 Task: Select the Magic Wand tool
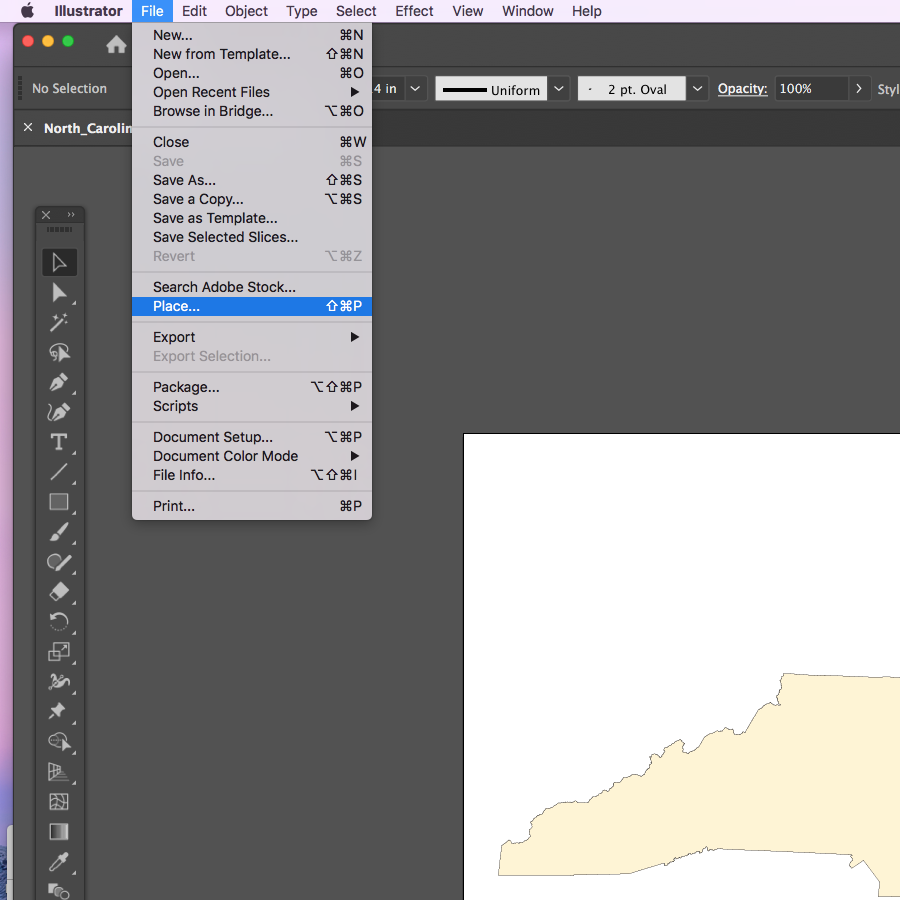pyautogui.click(x=59, y=323)
